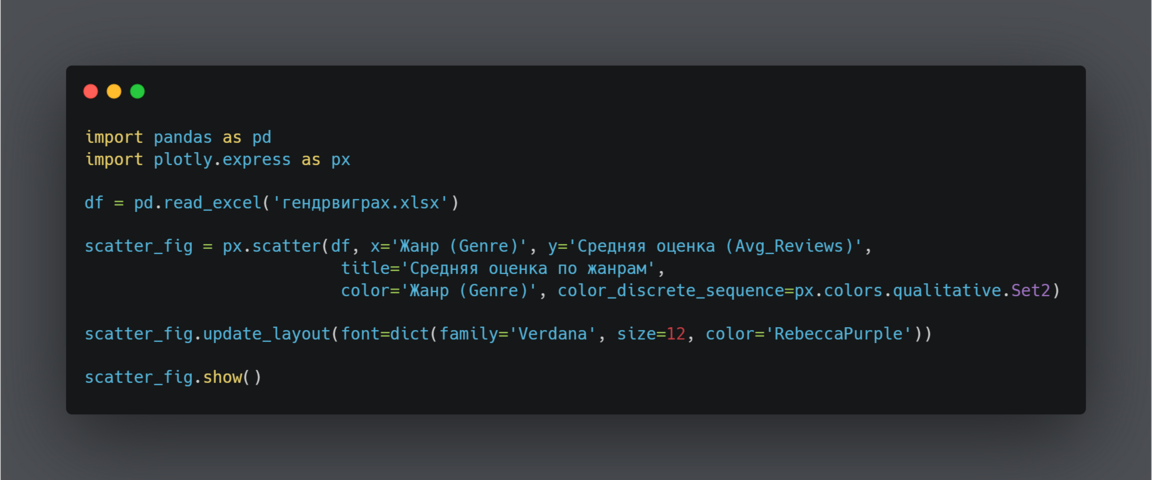
Task: Click px.scatter function call
Action: [x=267, y=246]
